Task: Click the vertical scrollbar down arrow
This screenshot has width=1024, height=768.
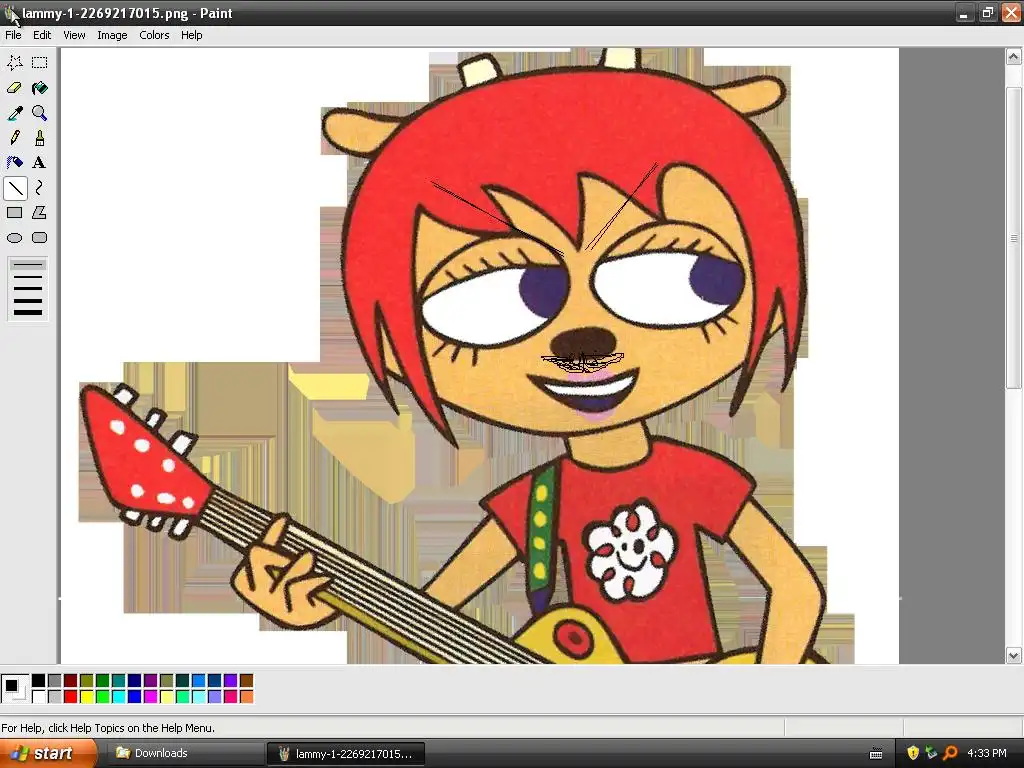Action: pyautogui.click(x=1014, y=655)
